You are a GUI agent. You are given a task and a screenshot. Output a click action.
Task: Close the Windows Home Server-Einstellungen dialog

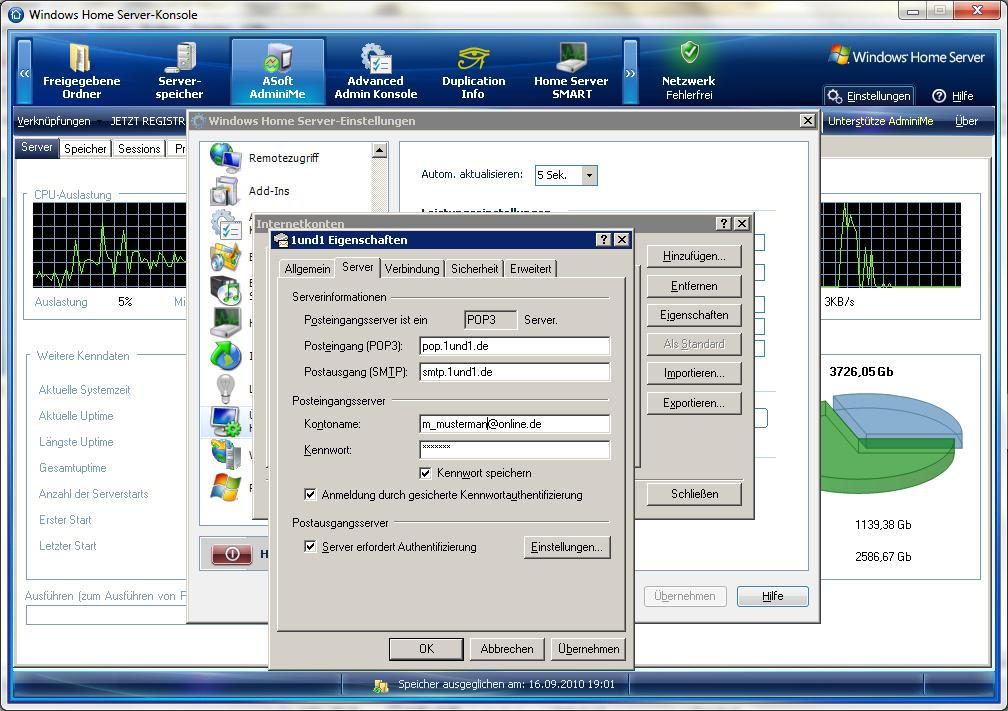tap(807, 120)
